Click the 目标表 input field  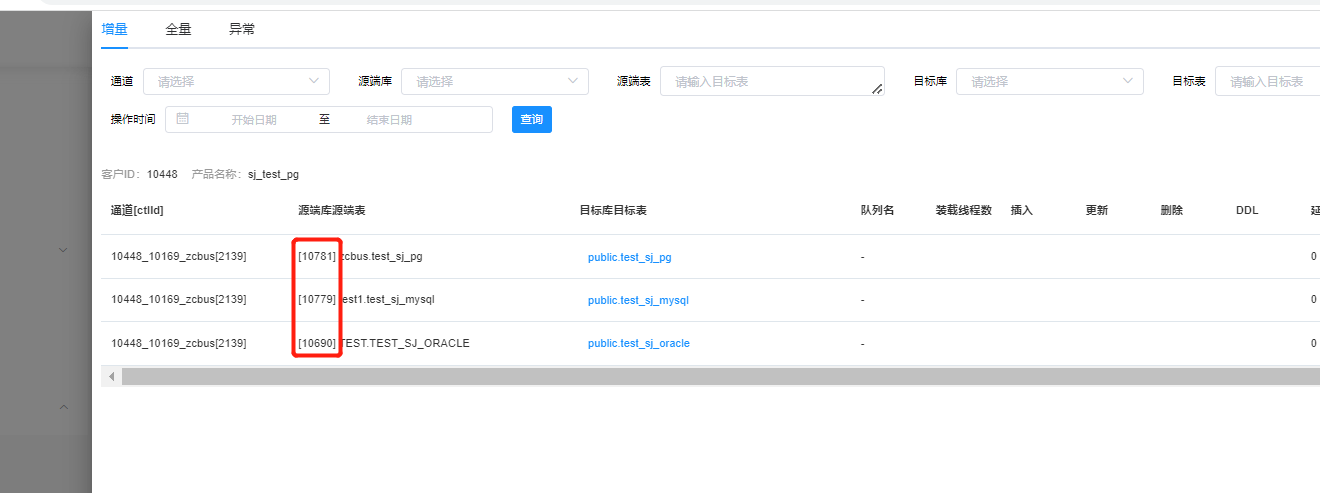click(1266, 81)
